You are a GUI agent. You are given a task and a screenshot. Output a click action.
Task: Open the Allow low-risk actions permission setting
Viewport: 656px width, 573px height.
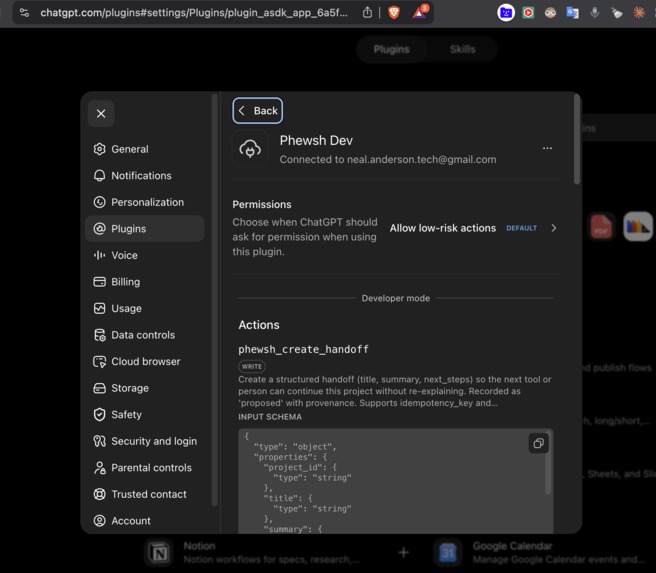(x=473, y=228)
